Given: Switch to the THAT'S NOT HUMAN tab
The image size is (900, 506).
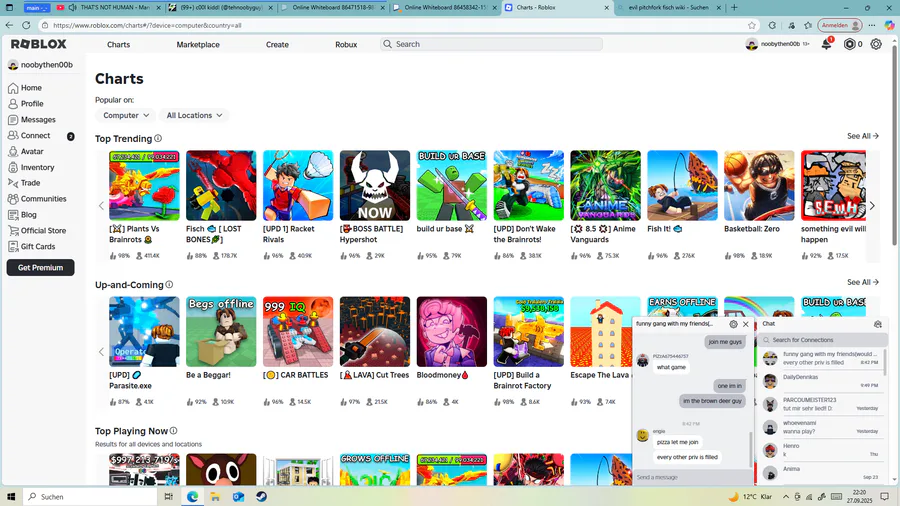Looking at the screenshot, I should coord(109,7).
